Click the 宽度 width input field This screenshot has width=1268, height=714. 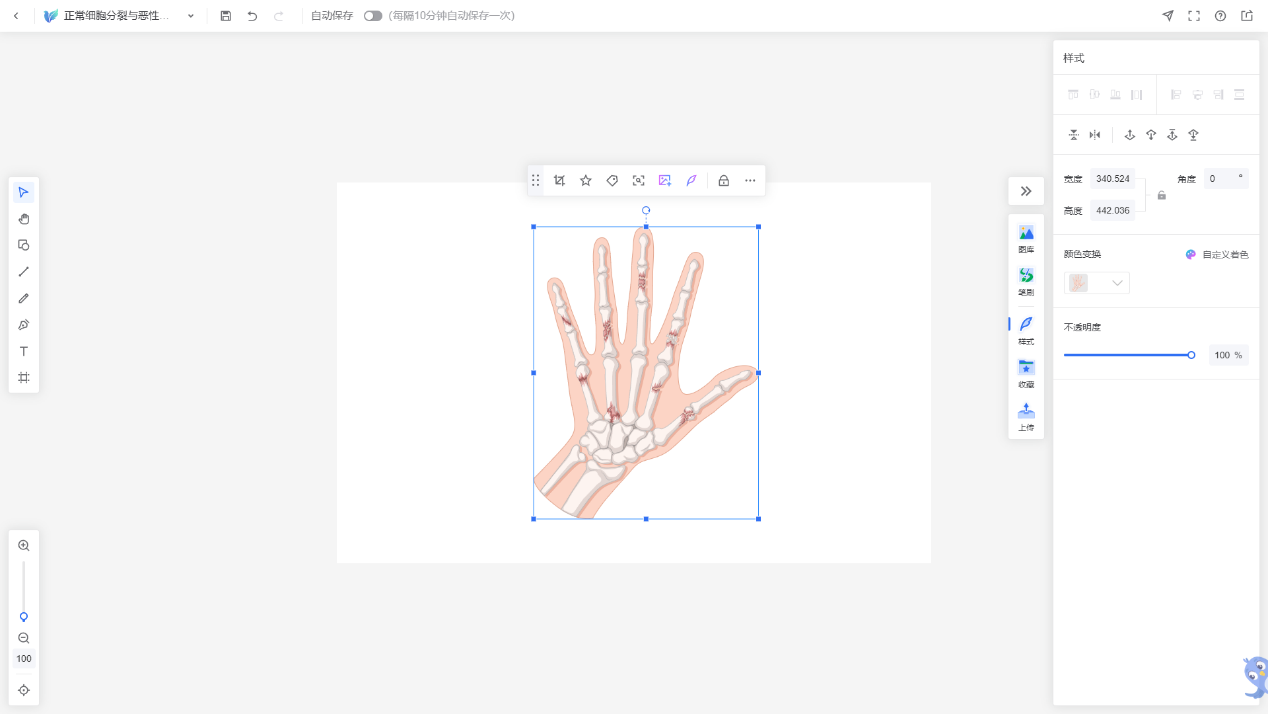point(1112,179)
